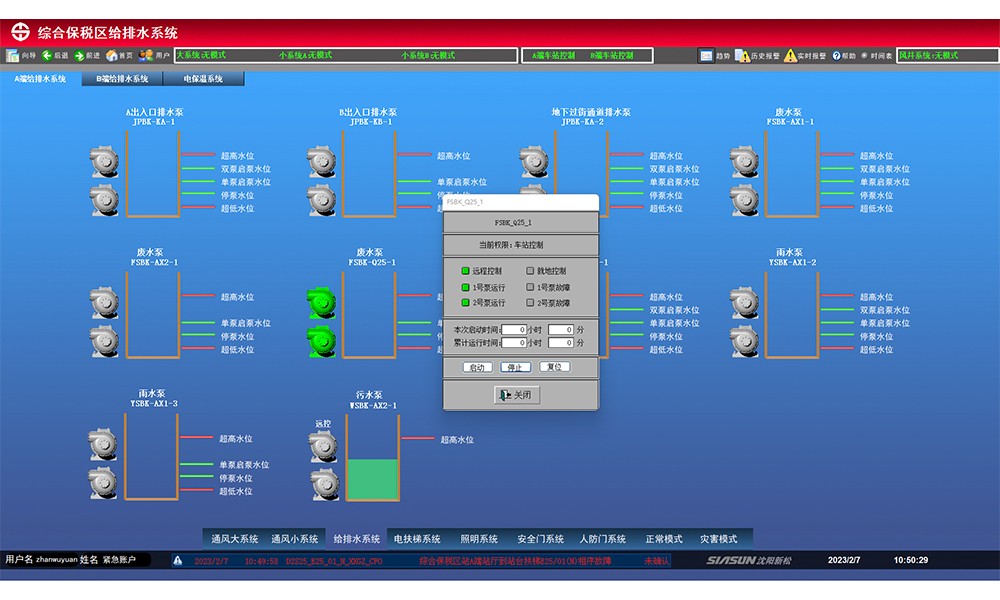Open the 用户 user icon
This screenshot has width=1000, height=600.
(146, 56)
